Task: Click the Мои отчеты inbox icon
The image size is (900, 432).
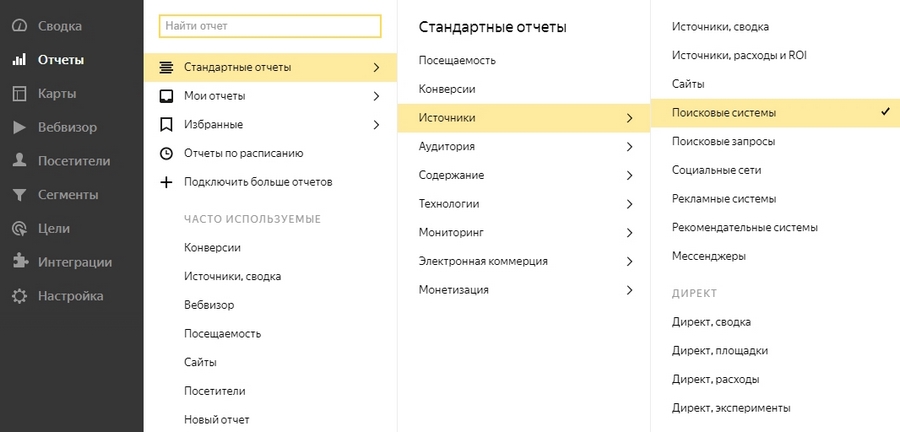Action: point(166,96)
